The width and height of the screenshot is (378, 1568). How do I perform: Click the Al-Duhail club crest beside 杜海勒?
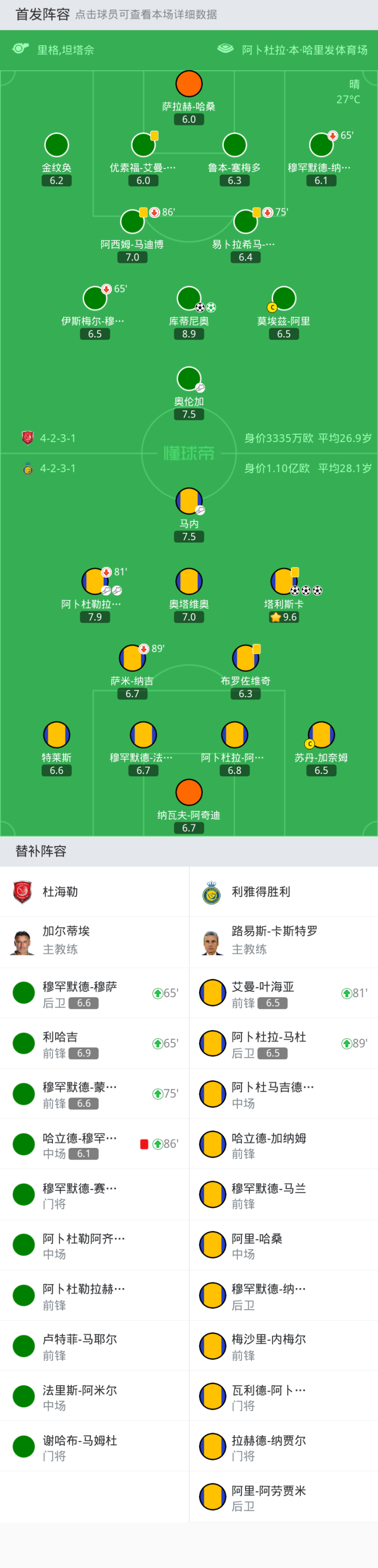(x=23, y=892)
